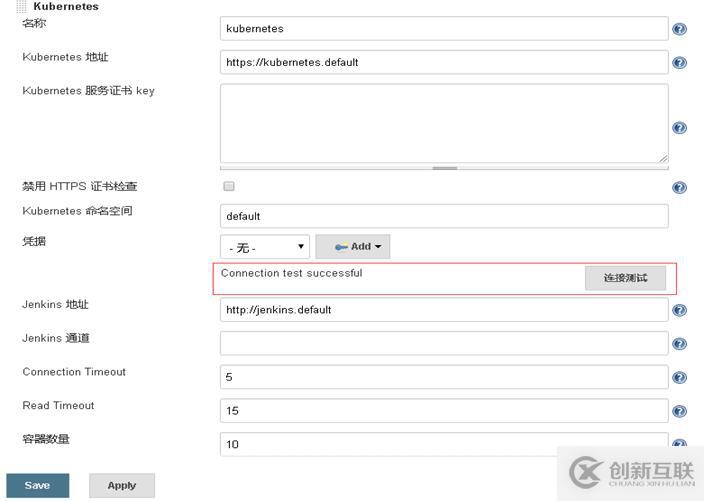704x501 pixels.
Task: Apply the configuration changes
Action: pos(122,485)
